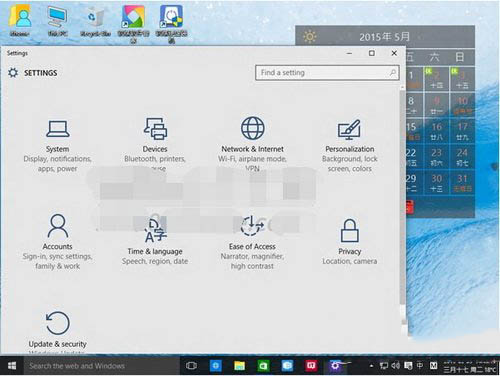The image size is (500, 376).
Task: Click the 中 input method indicator
Action: (x=420, y=366)
